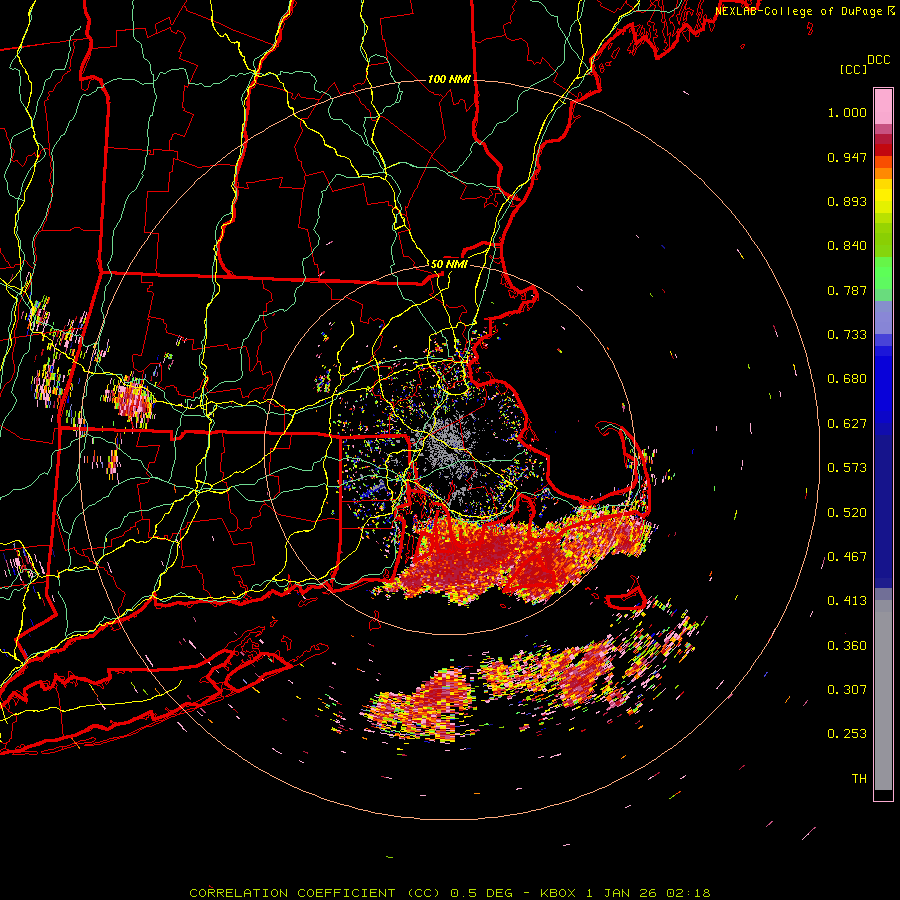Click the gray segment of the color bar
This screenshot has height=900, width=900.
pos(883,695)
